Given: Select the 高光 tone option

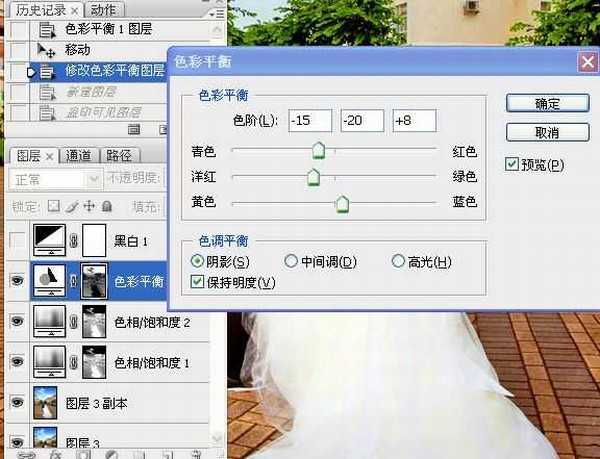Looking at the screenshot, I should [x=398, y=262].
